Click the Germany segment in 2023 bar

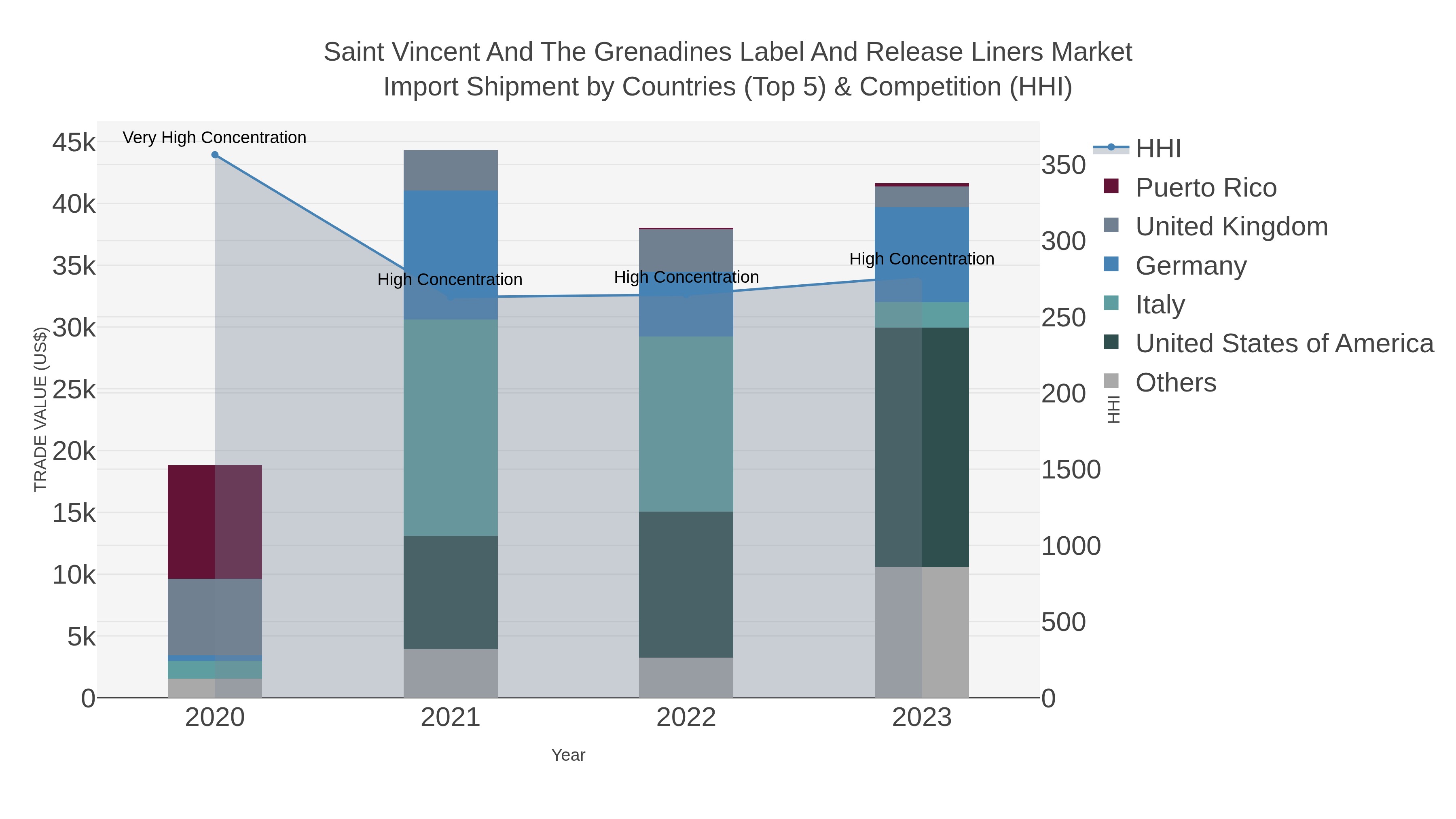click(922, 255)
